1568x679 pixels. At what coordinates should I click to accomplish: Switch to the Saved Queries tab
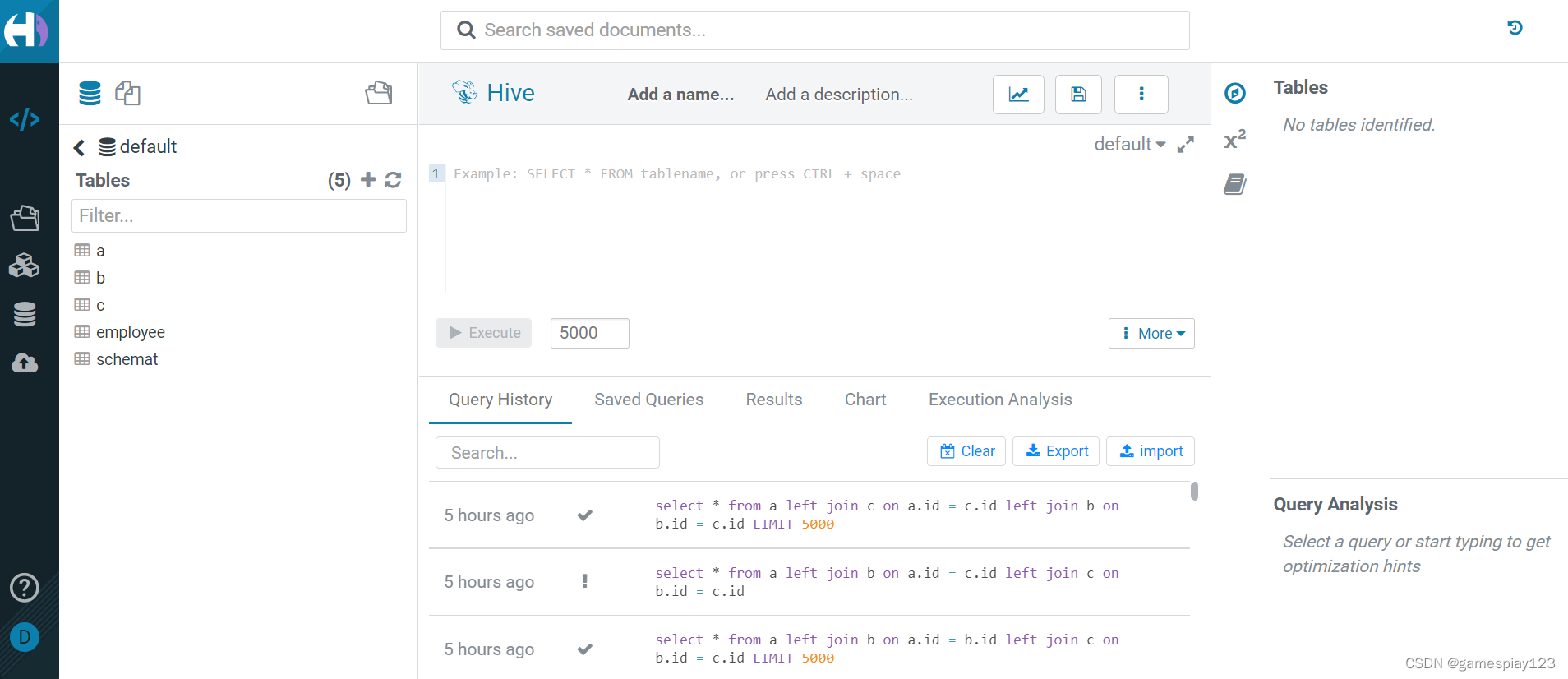coord(648,400)
